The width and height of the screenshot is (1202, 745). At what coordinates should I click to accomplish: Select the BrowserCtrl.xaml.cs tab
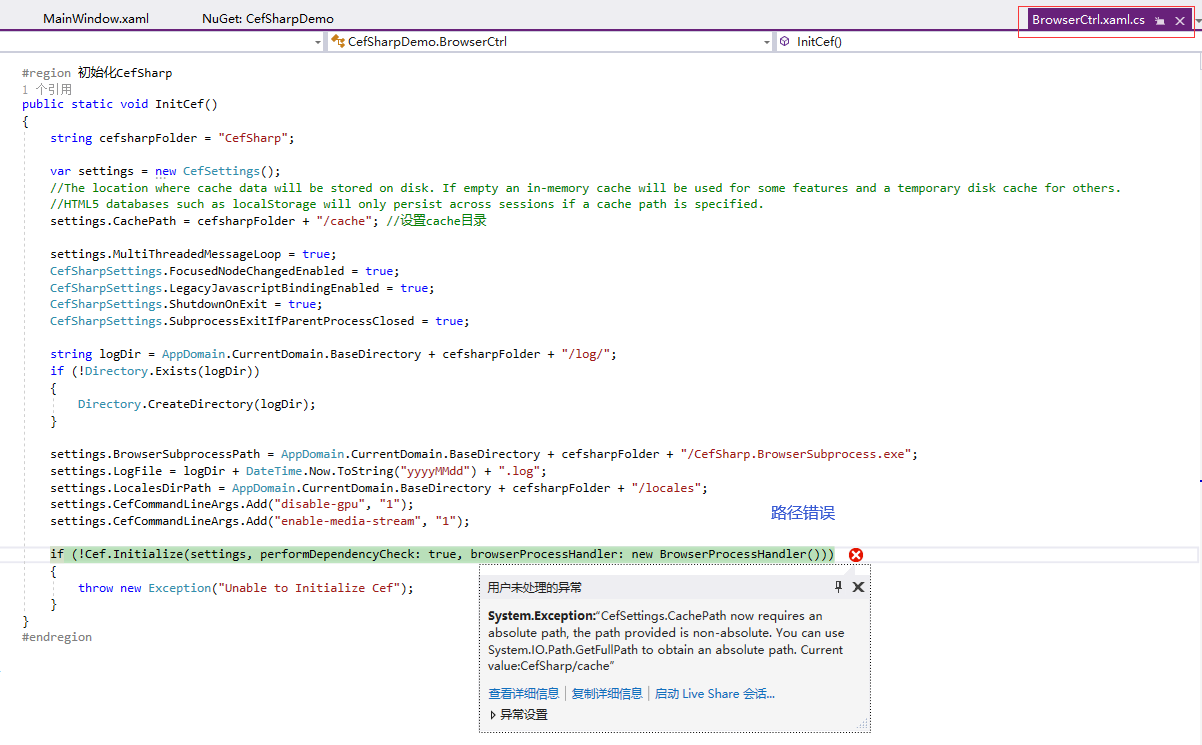pyautogui.click(x=1088, y=20)
